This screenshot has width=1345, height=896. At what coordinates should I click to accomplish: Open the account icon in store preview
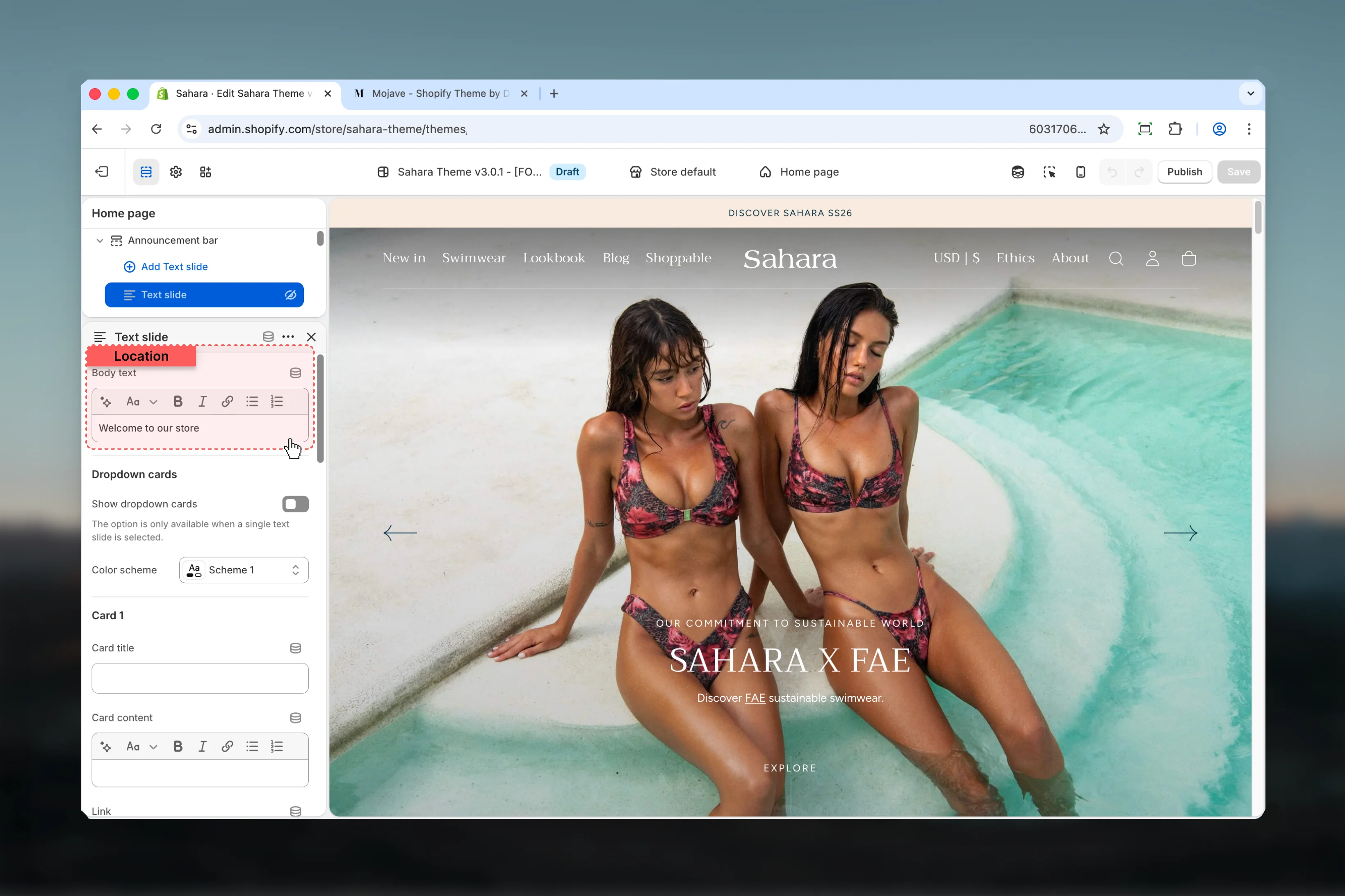click(1152, 259)
